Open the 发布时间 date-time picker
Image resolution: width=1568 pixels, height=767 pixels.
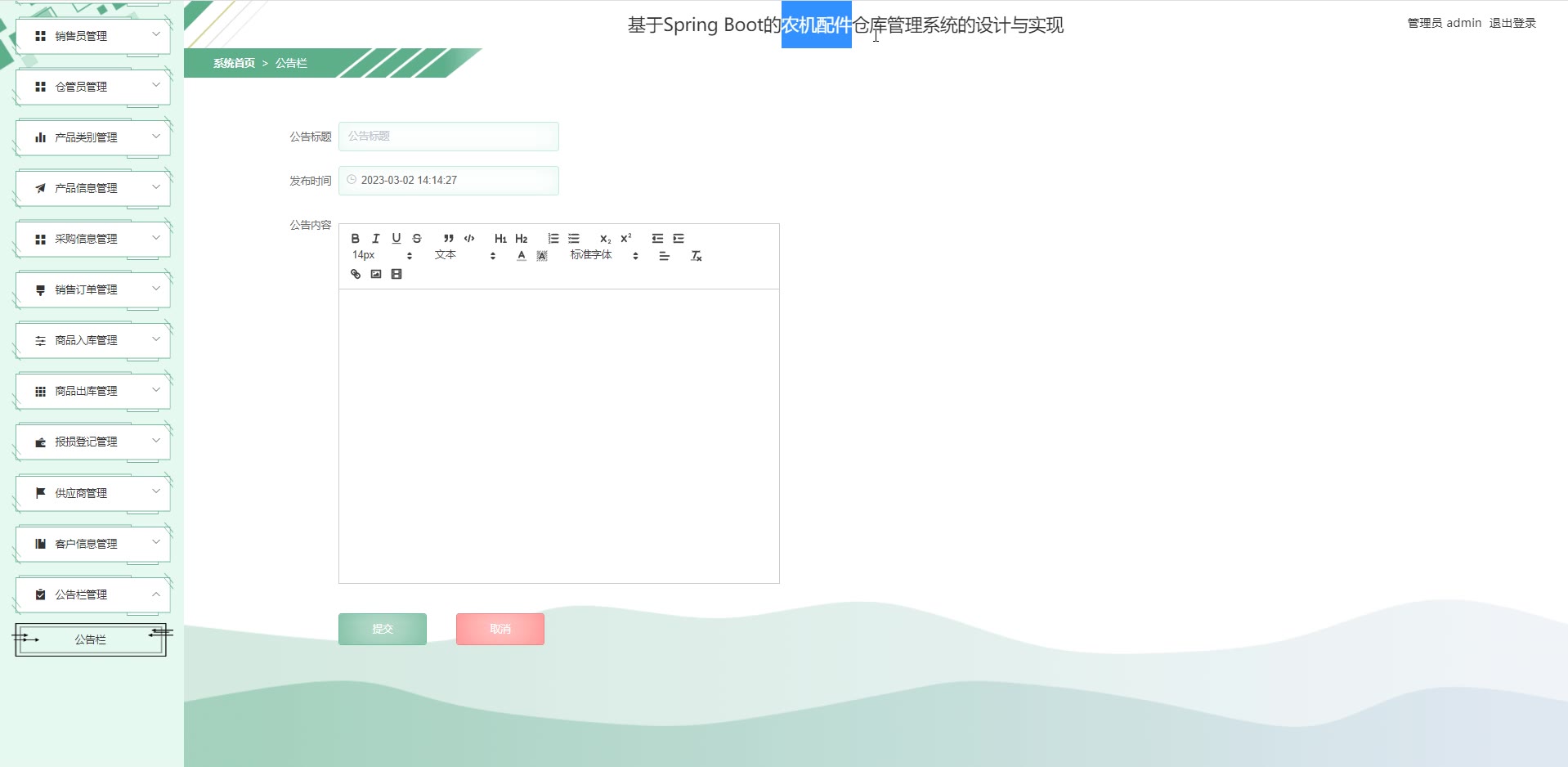(449, 181)
